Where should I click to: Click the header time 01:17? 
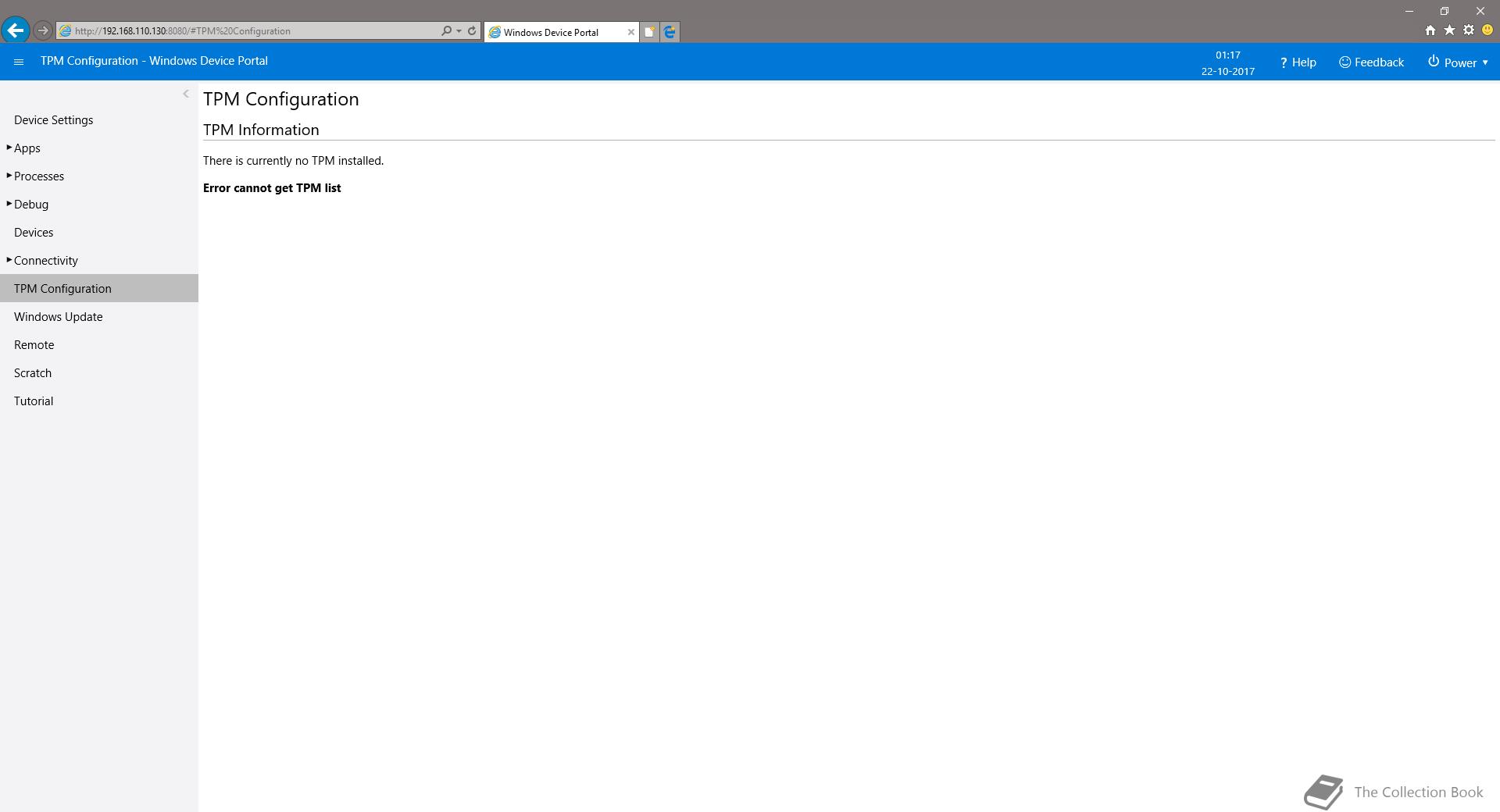(x=1228, y=55)
